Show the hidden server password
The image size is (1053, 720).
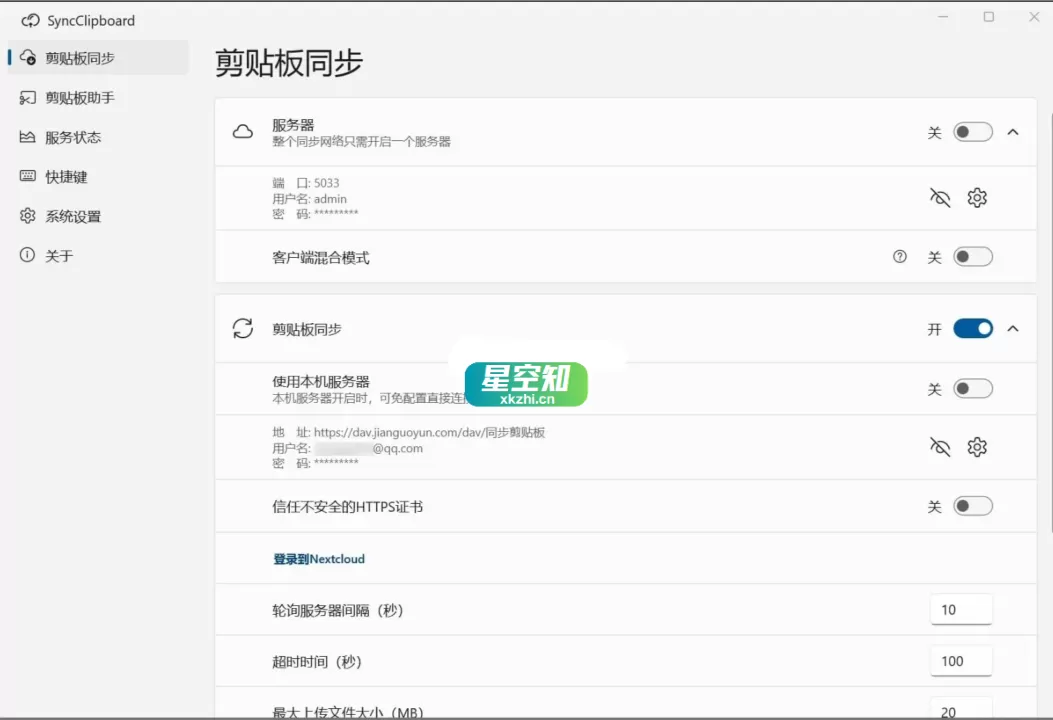(939, 197)
